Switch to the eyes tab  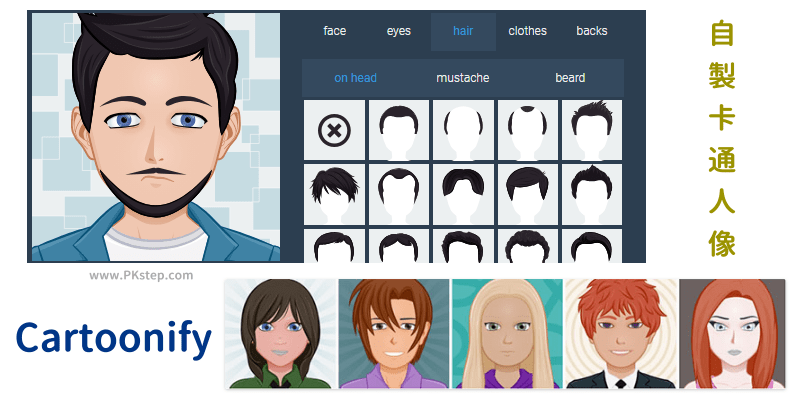coord(398,31)
